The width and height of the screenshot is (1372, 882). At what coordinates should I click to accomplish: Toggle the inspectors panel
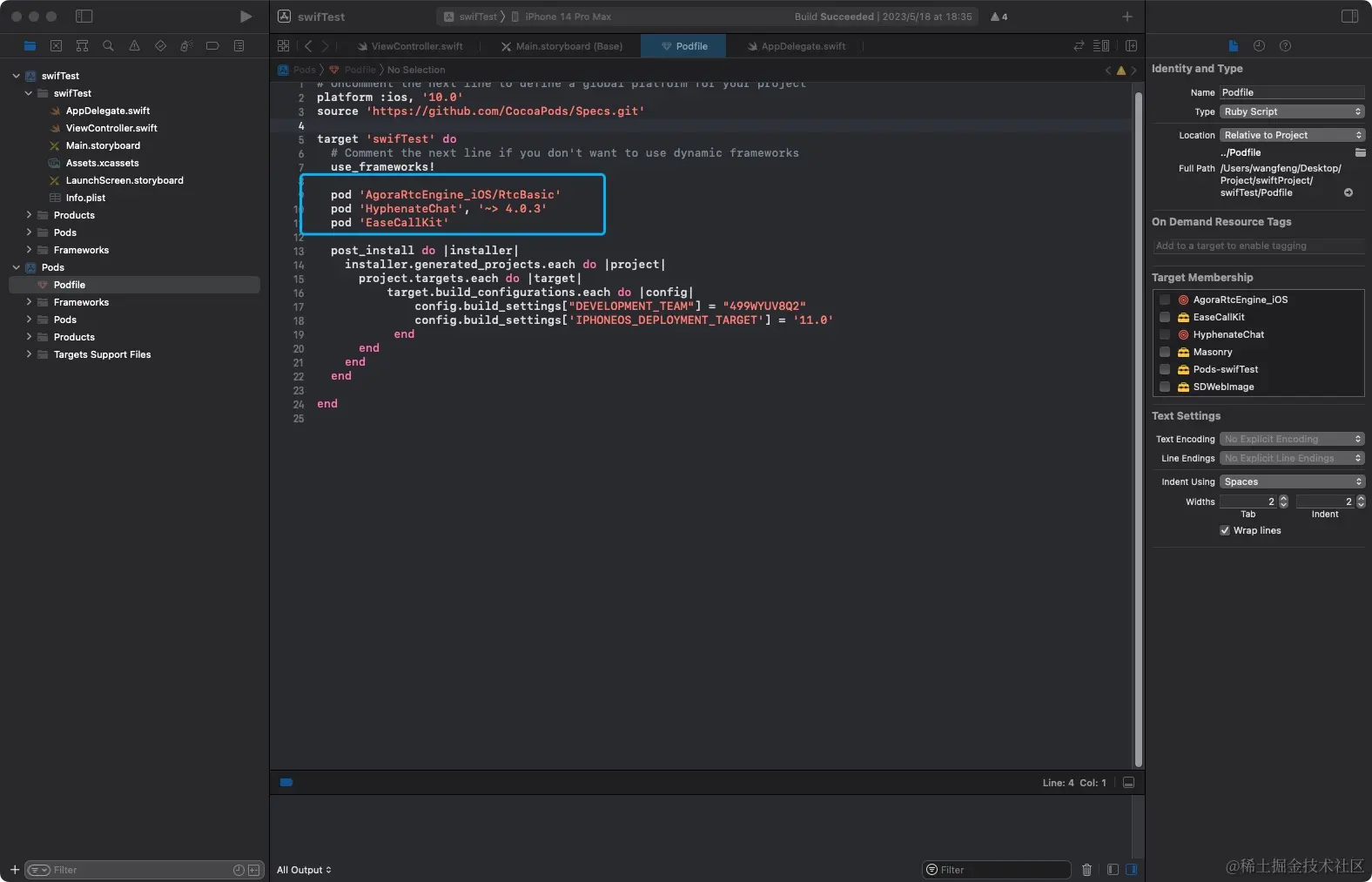tap(1349, 17)
